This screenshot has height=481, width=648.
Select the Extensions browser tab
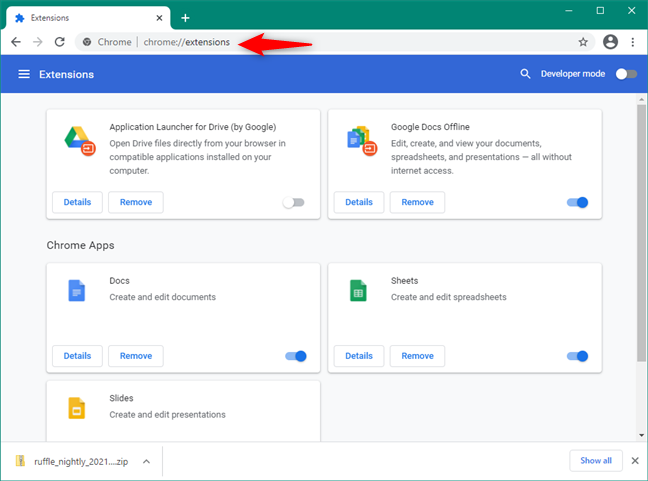click(85, 17)
